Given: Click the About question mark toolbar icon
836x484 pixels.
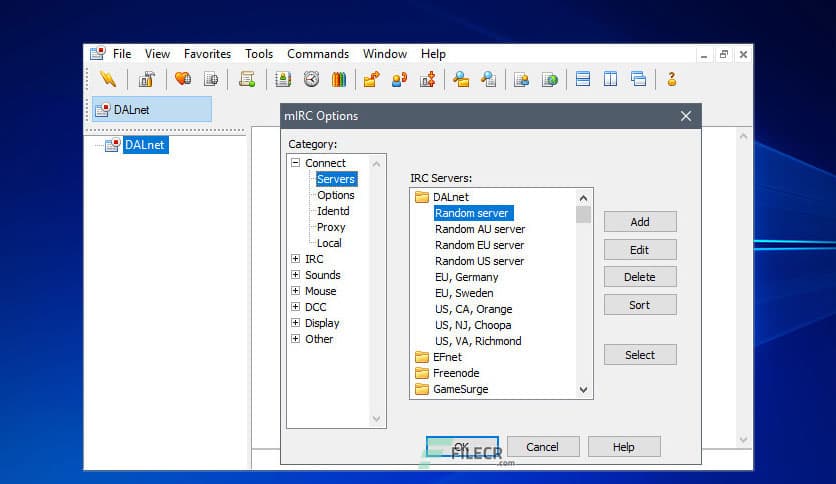Looking at the screenshot, I should point(672,79).
